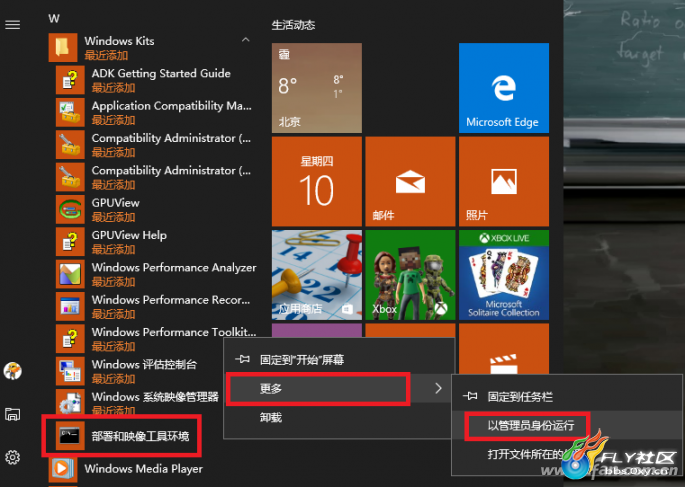685x487 pixels.
Task: Select 固定到"开始"屏幕 in context menu
Action: [339, 359]
